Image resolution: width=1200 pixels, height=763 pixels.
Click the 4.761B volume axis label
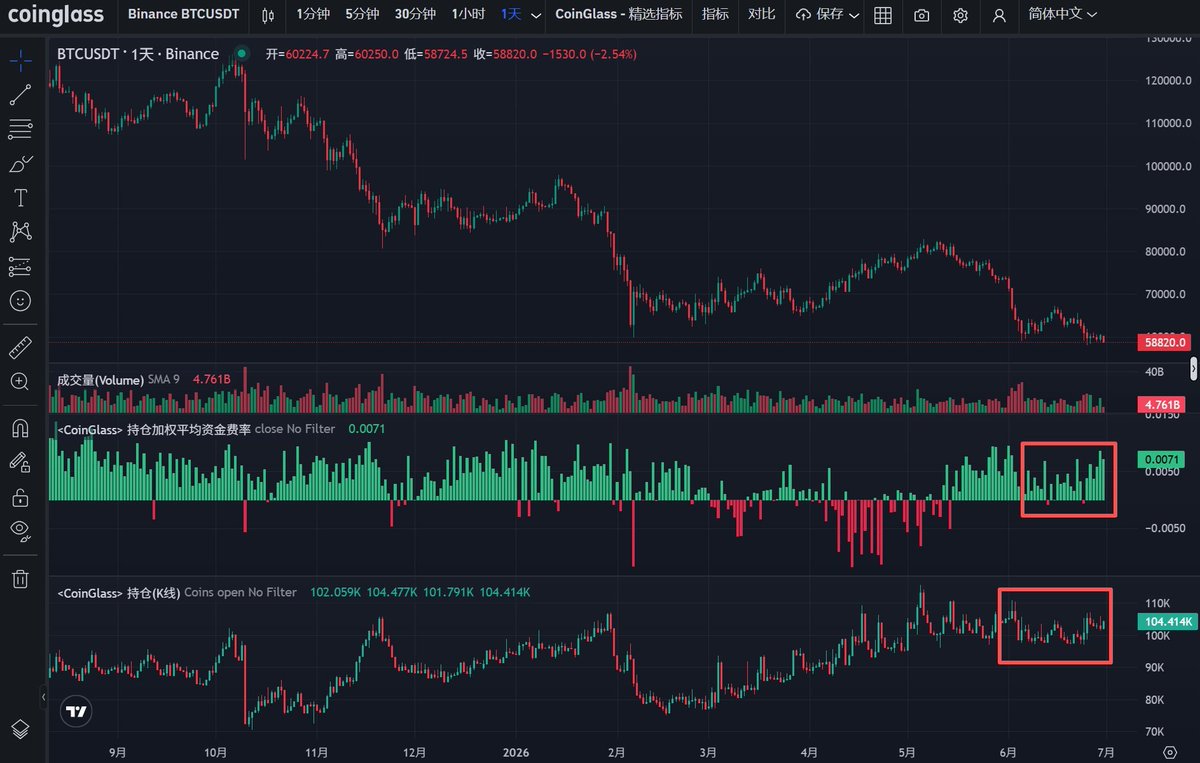pos(1163,404)
